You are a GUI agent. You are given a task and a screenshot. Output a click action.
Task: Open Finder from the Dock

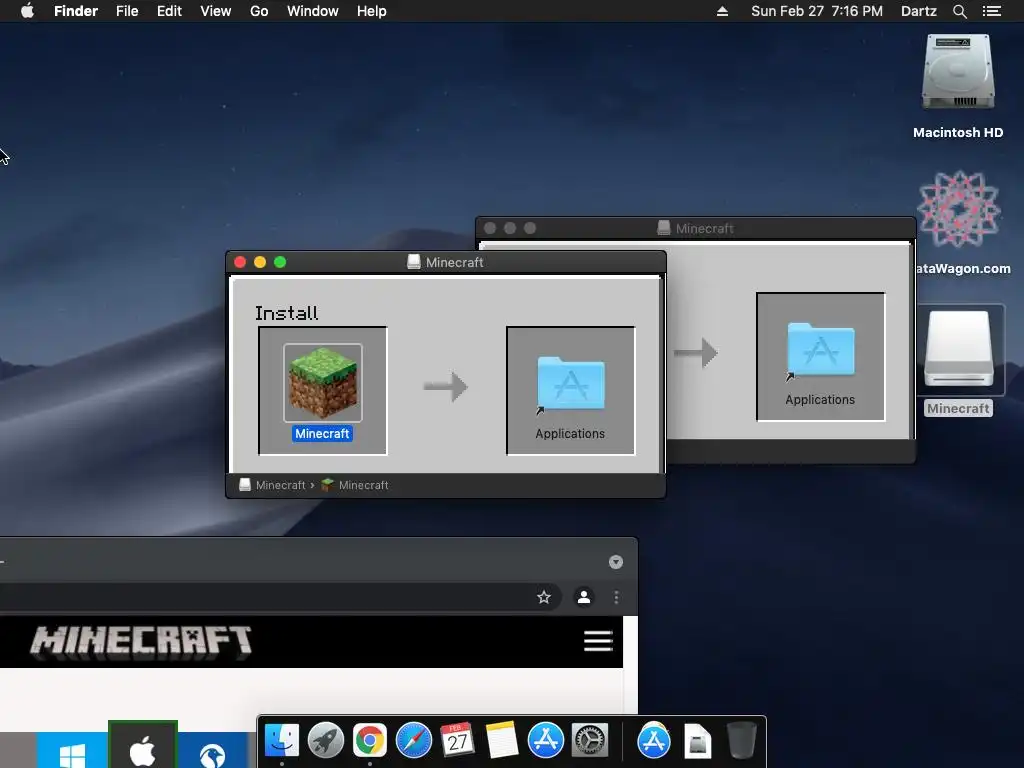pyautogui.click(x=282, y=741)
